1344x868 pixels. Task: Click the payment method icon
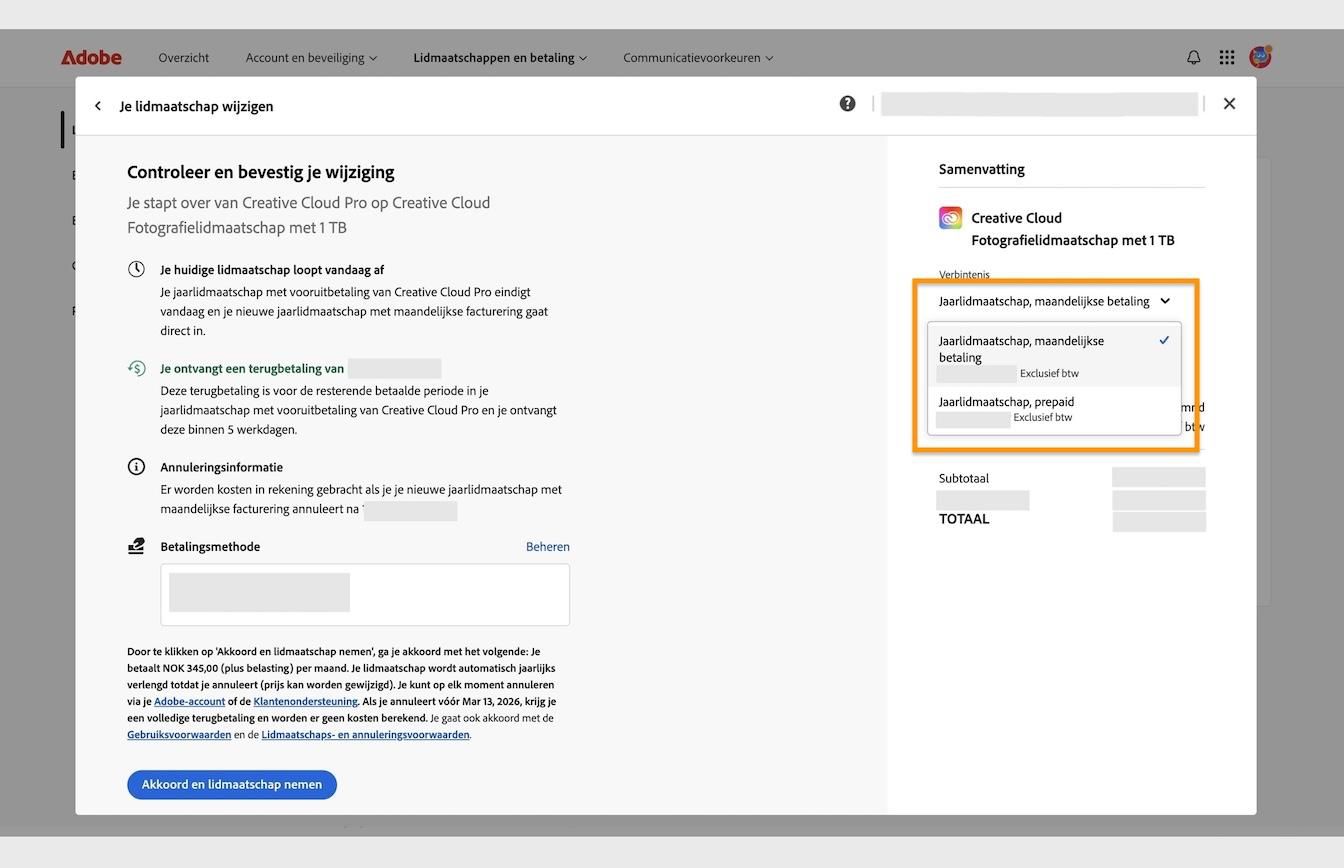coord(136,546)
